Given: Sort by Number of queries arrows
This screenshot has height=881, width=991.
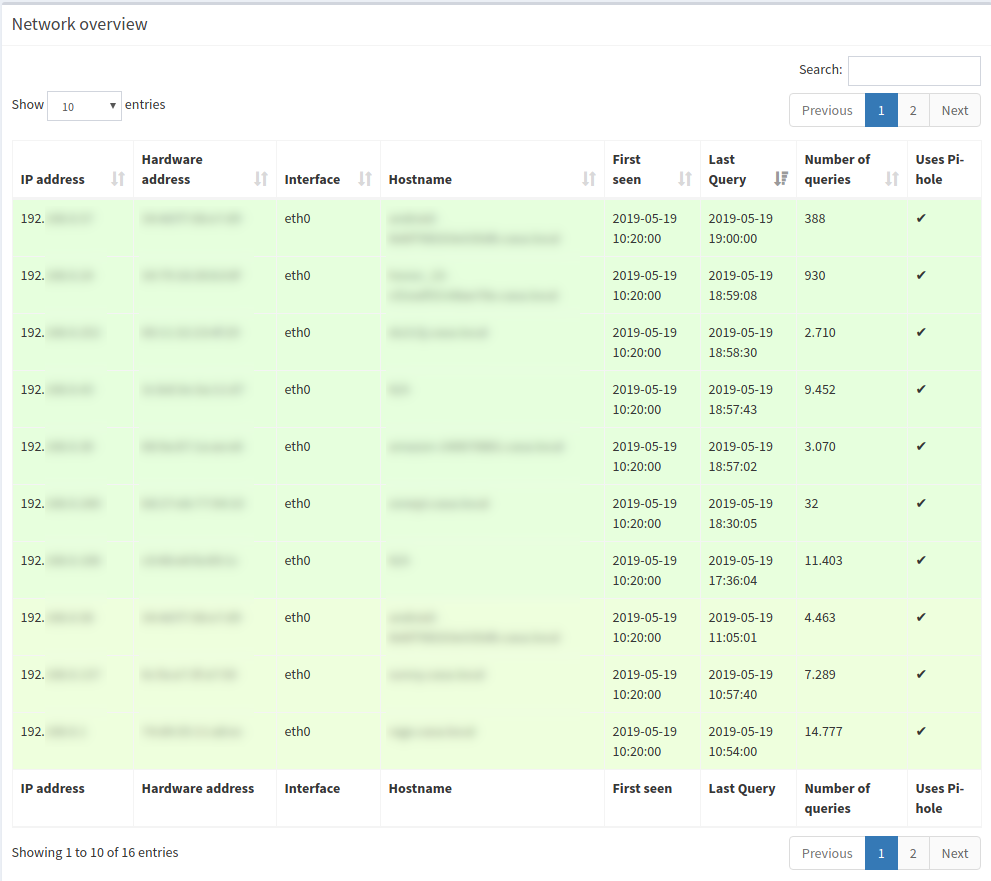Looking at the screenshot, I should click(x=892, y=179).
